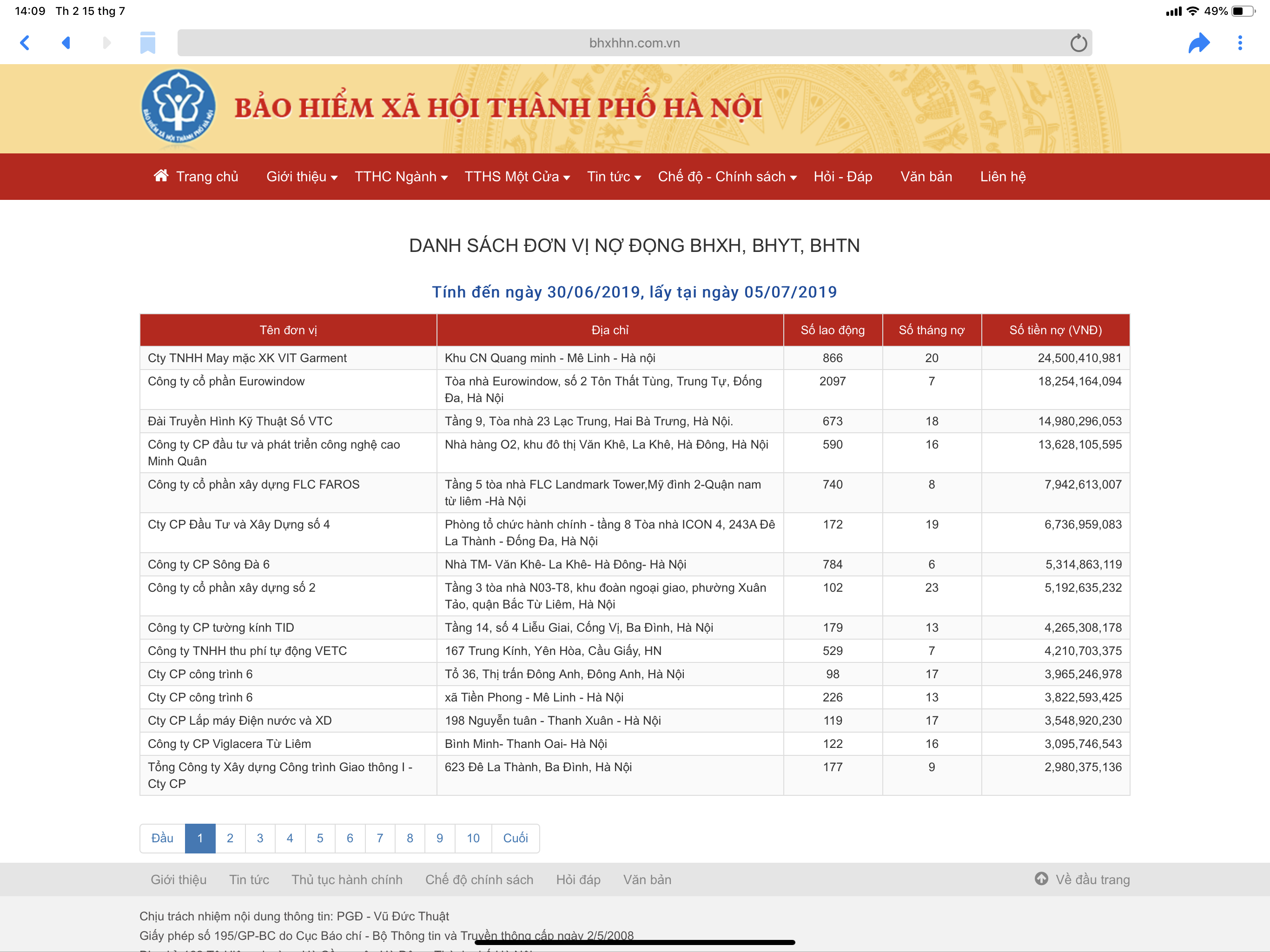
Task: Click the Về đầu trang up-arrow icon
Action: (1041, 879)
